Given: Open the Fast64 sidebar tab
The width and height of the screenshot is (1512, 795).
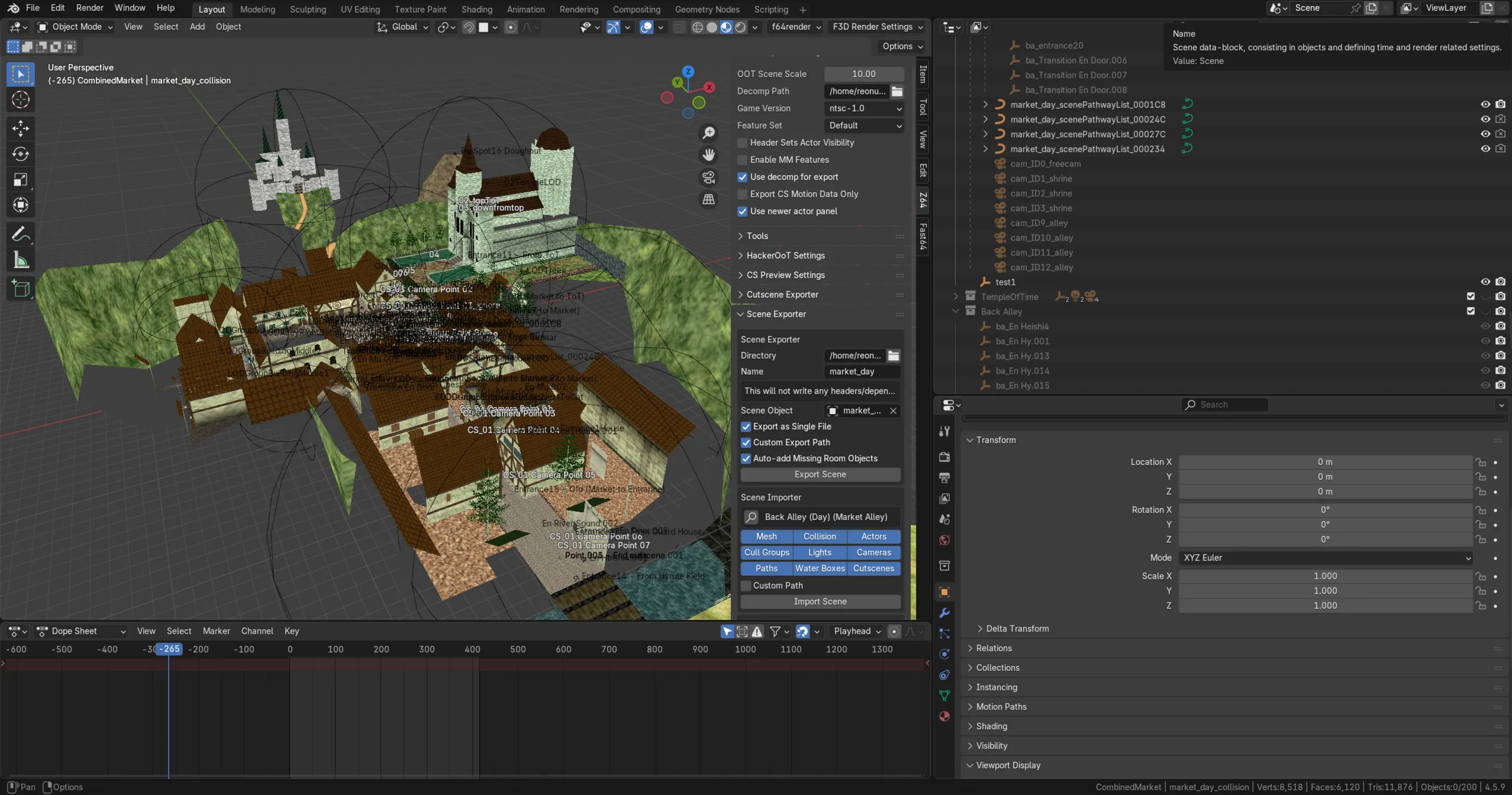Looking at the screenshot, I should tap(923, 237).
